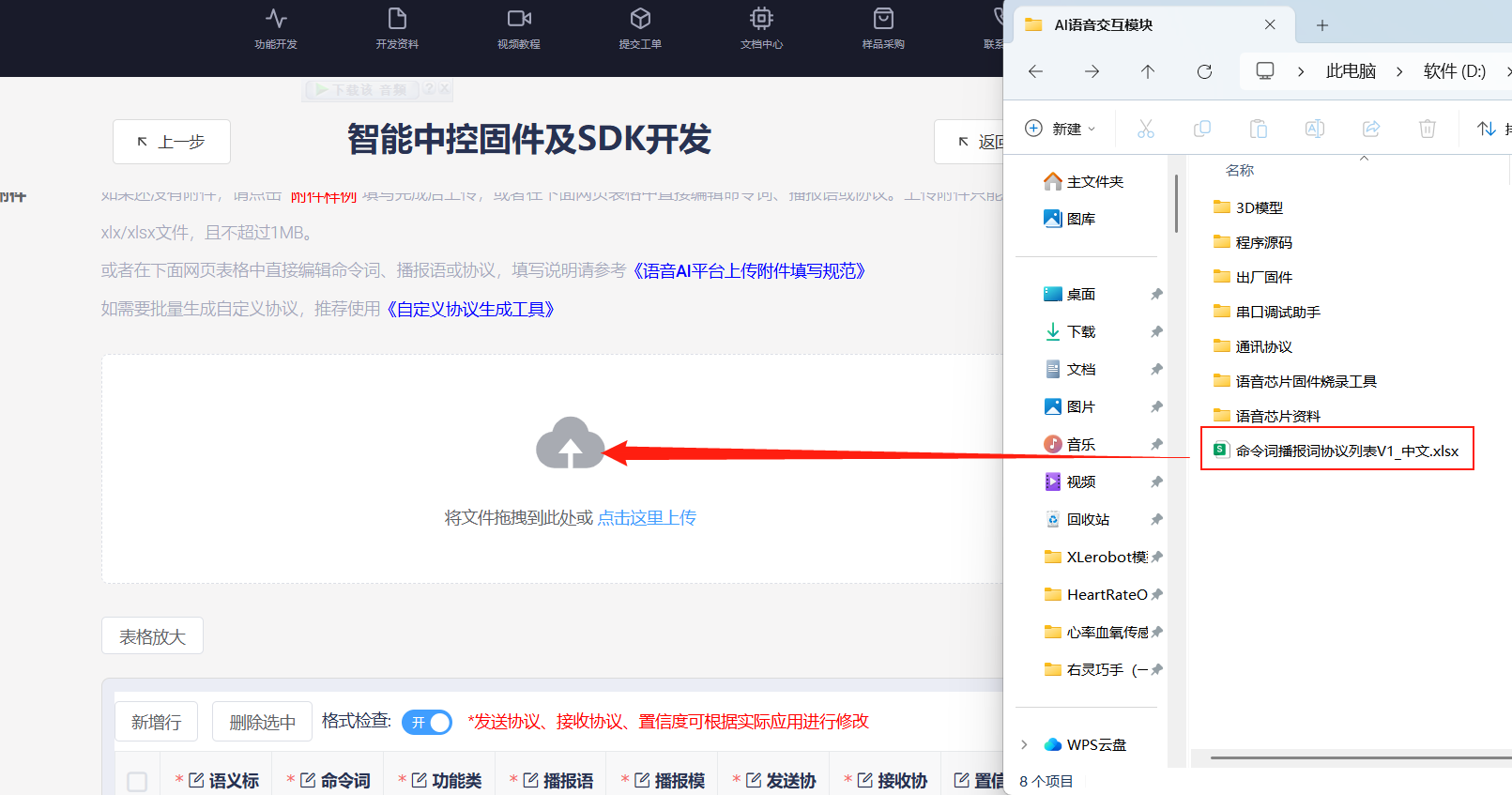This screenshot has height=795, width=1512.
Task: Go up one folder level in File Explorer
Action: 1148,71
